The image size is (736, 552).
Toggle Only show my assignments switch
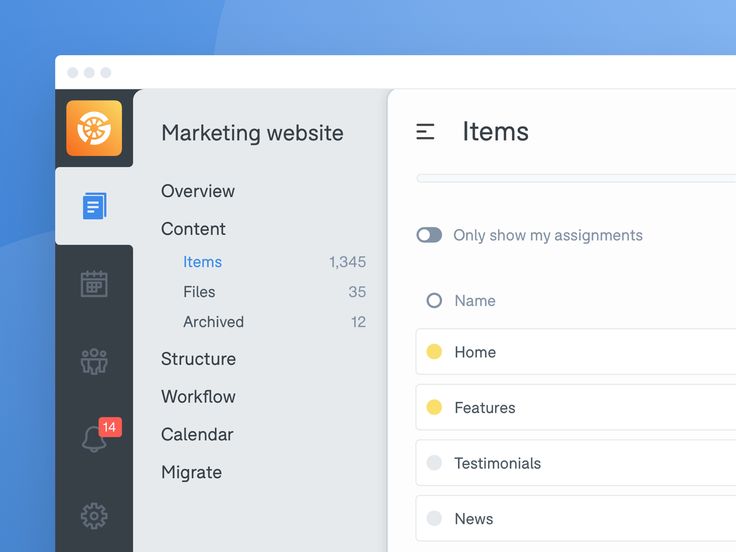[x=429, y=235]
